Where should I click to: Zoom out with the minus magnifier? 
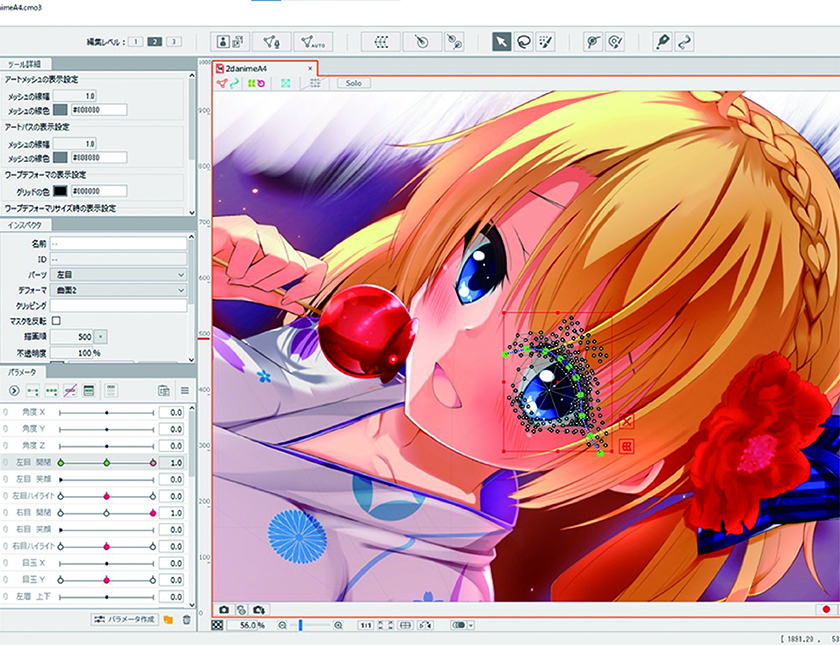282,625
